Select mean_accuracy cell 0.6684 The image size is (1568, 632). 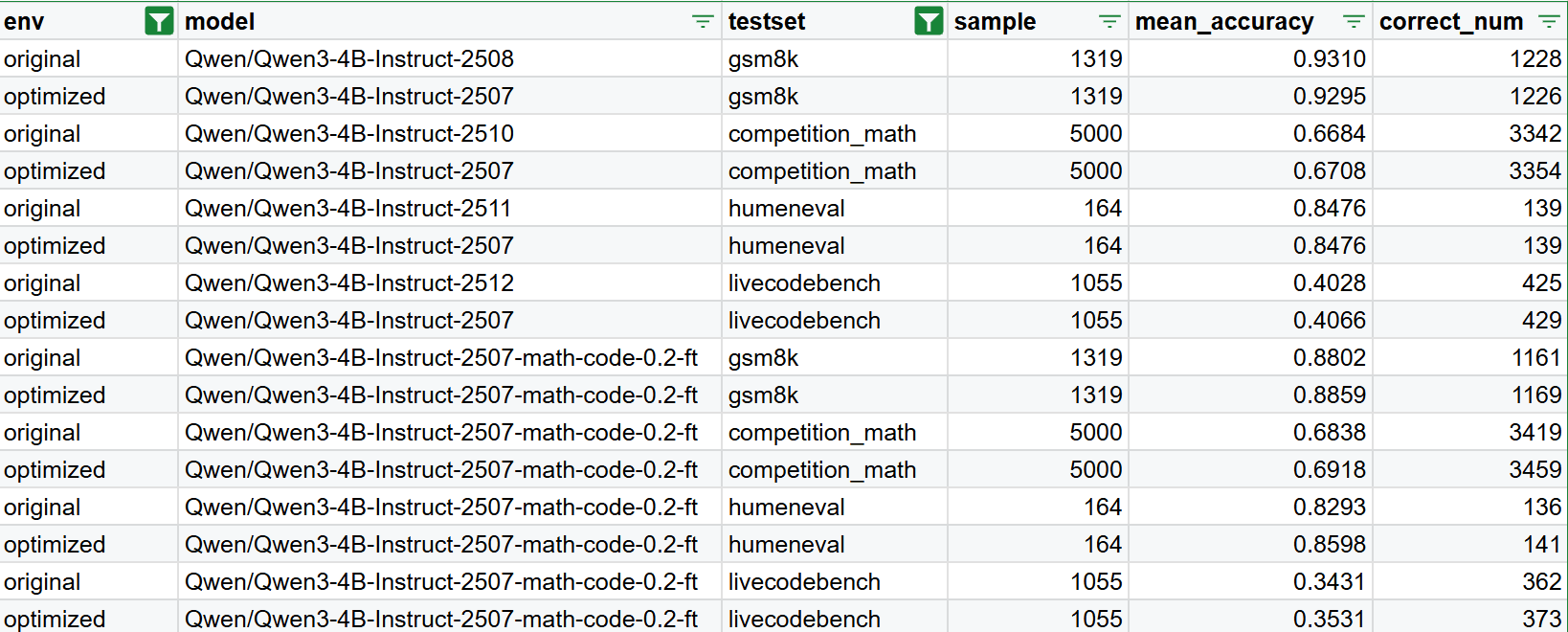(x=1251, y=133)
